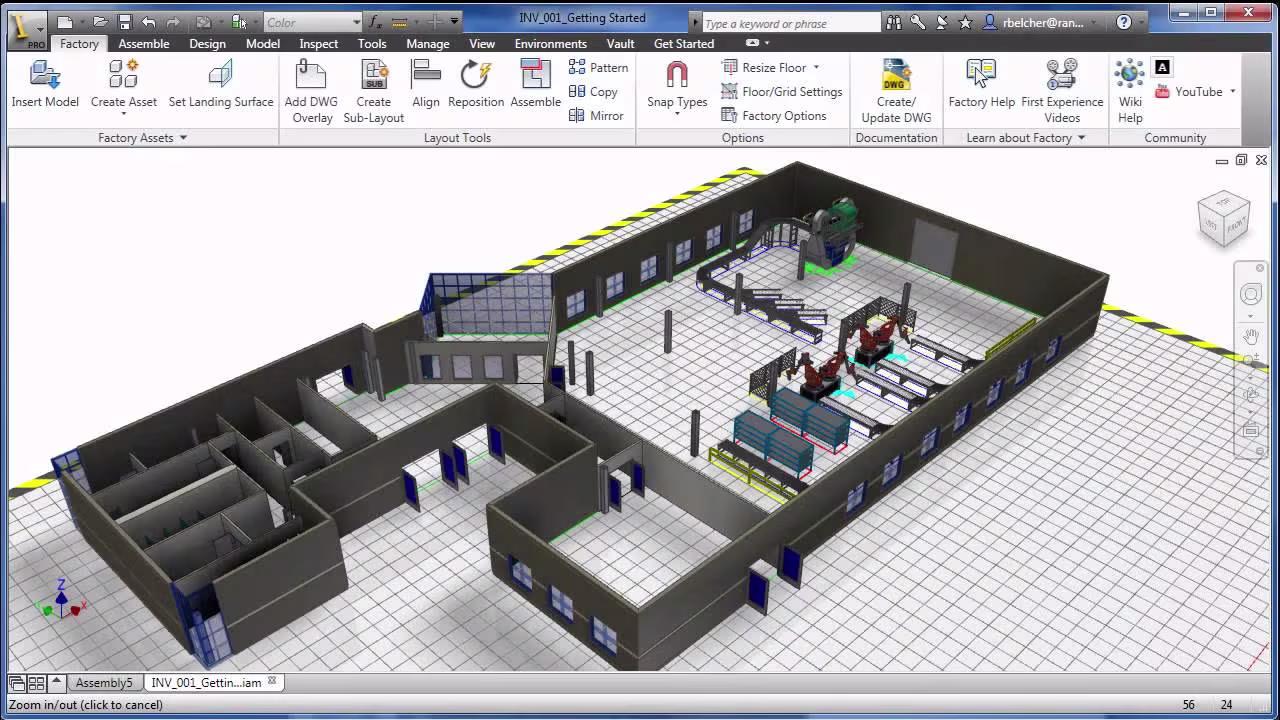The image size is (1280, 720).
Task: Open Floor/Grid Settings
Action: 782,91
